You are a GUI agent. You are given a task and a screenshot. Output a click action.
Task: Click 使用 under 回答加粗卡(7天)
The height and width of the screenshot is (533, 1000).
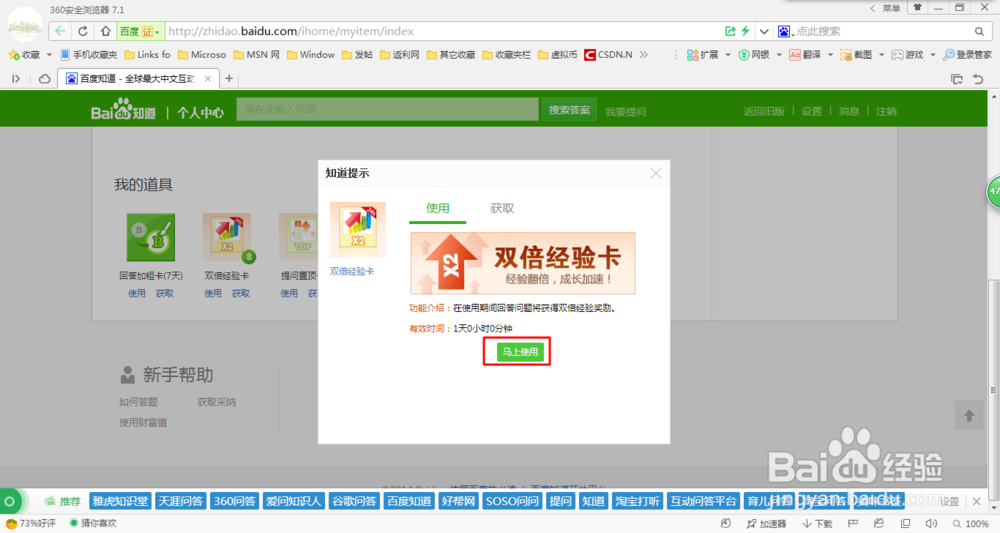(136, 293)
